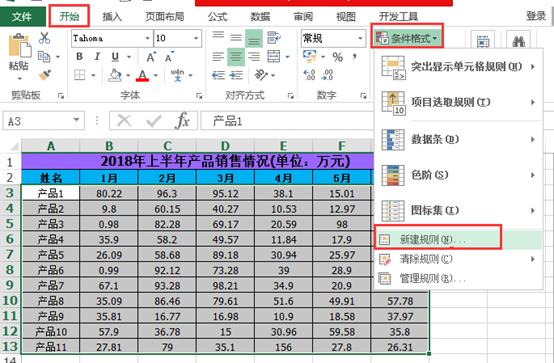Open the Tahoma font name dropdown
The height and width of the screenshot is (363, 554).
[x=148, y=38]
